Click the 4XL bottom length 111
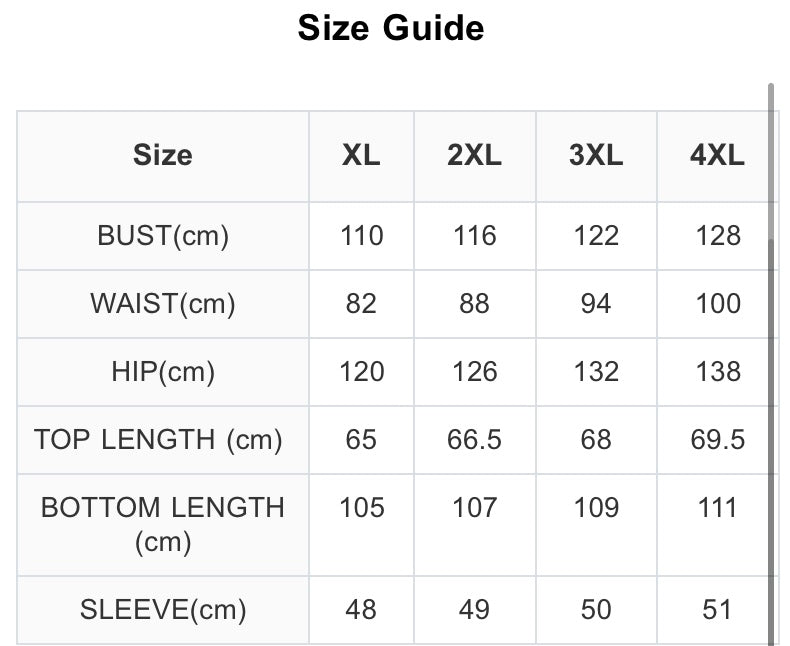790x646 pixels. coord(717,507)
